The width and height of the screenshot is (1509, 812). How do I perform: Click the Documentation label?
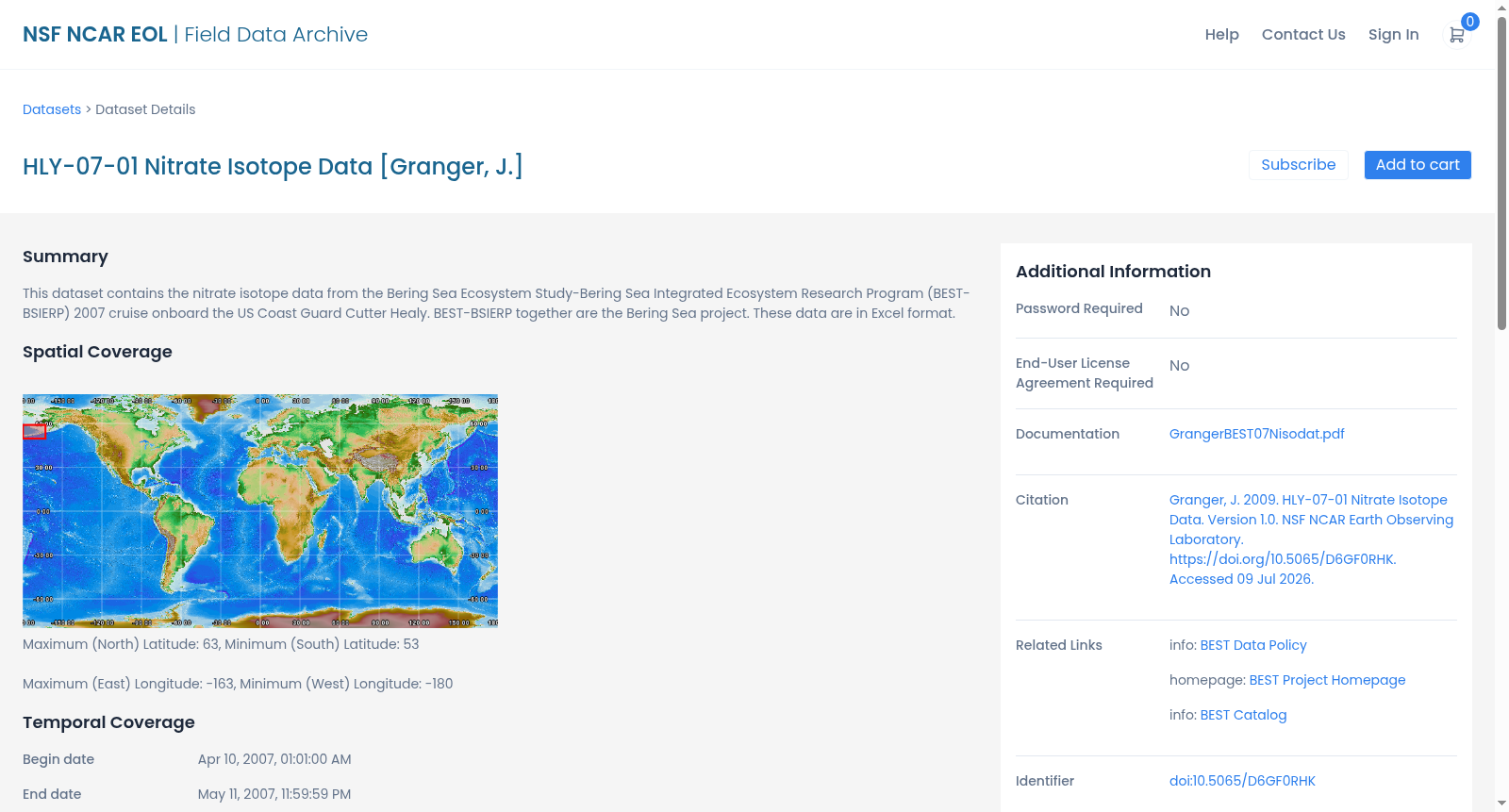pos(1068,434)
